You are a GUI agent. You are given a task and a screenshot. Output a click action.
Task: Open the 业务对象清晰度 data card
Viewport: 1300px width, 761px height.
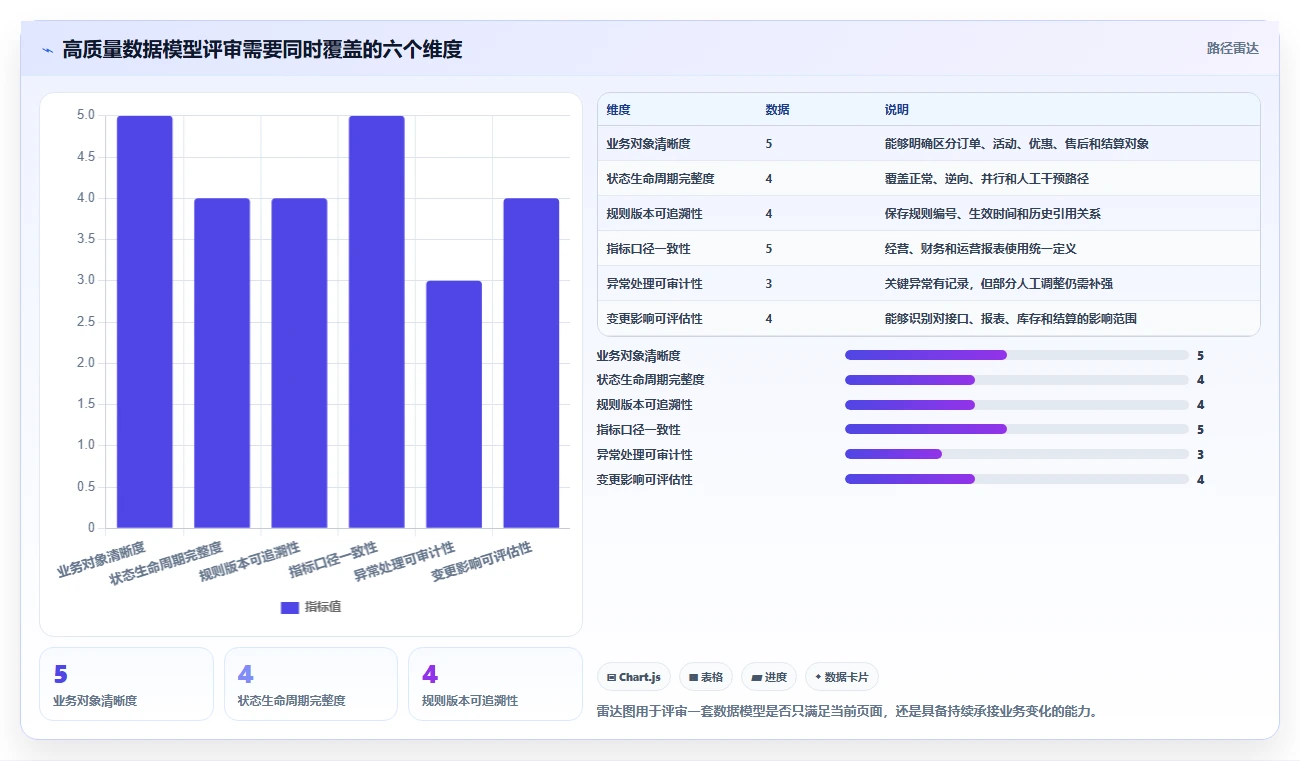click(126, 684)
